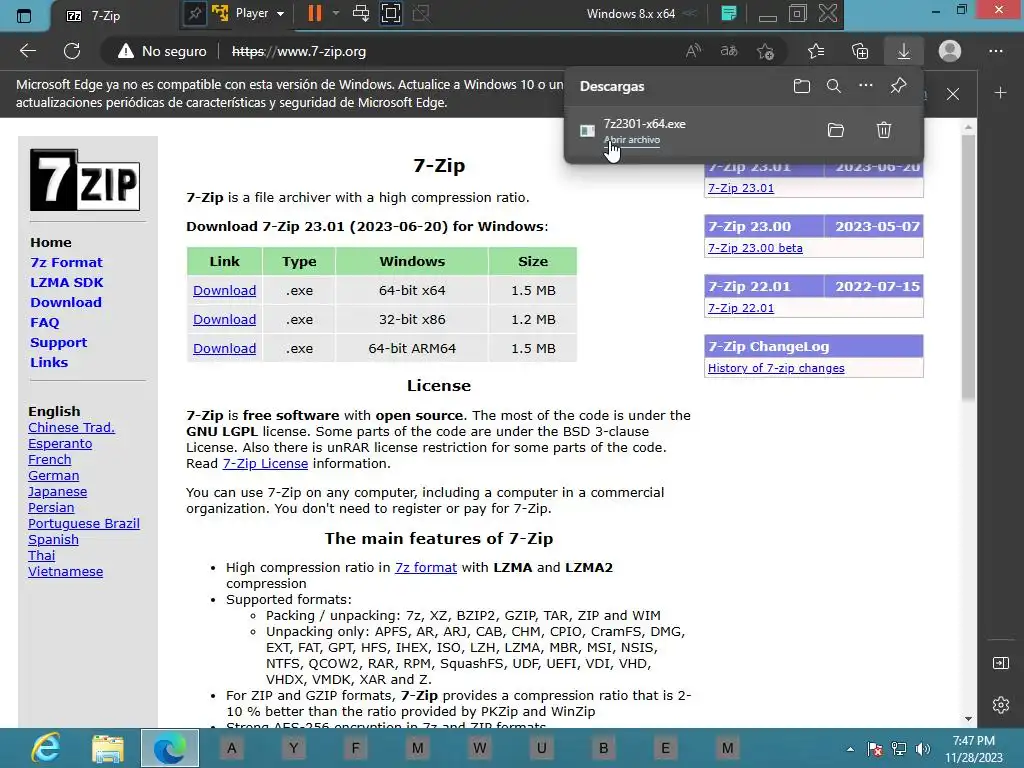Switch site language to Chinese Trad.
Image resolution: width=1024 pixels, height=768 pixels.
click(x=71, y=428)
